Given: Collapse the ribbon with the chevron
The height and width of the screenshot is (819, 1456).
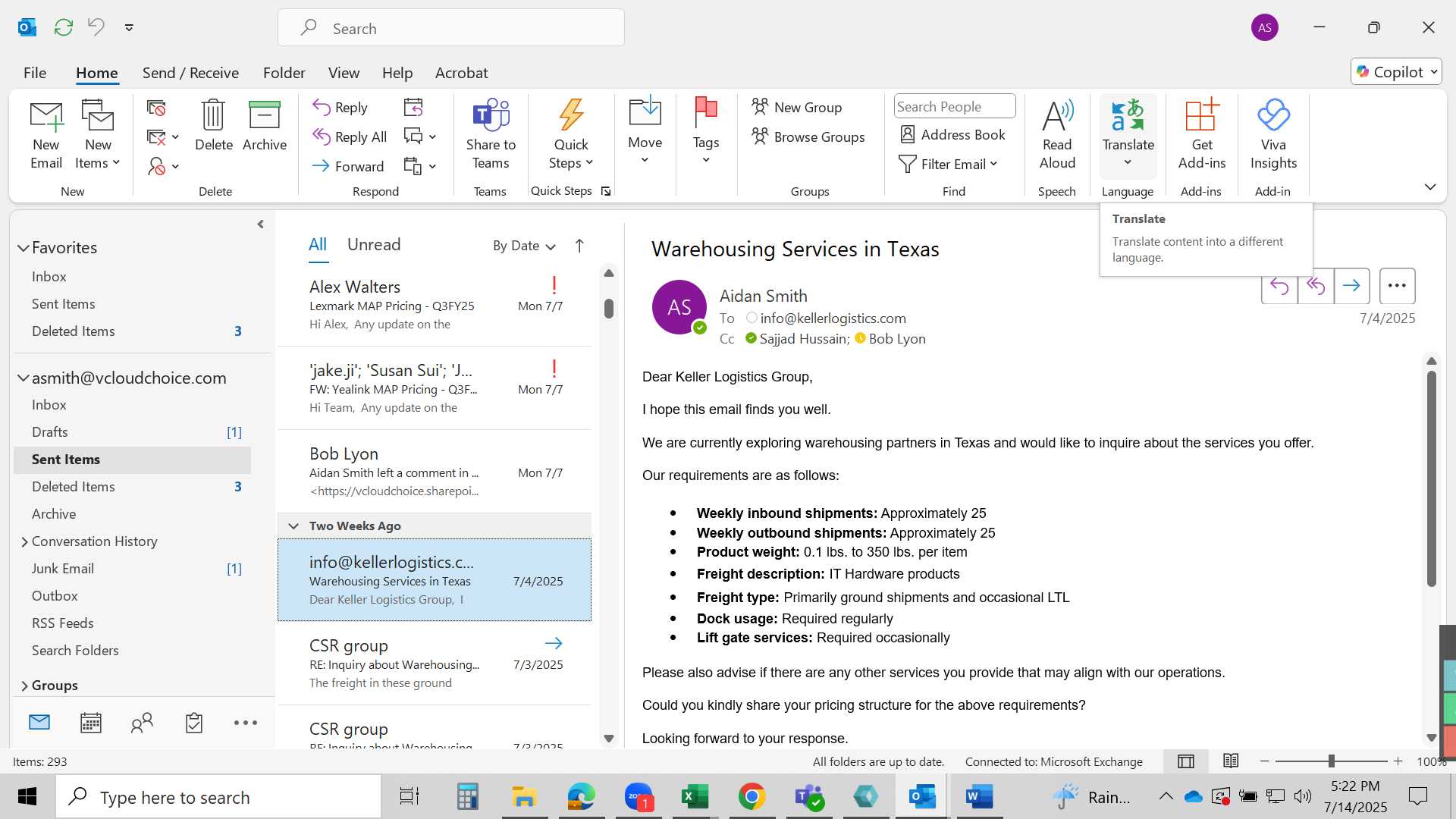Looking at the screenshot, I should pos(1430,187).
